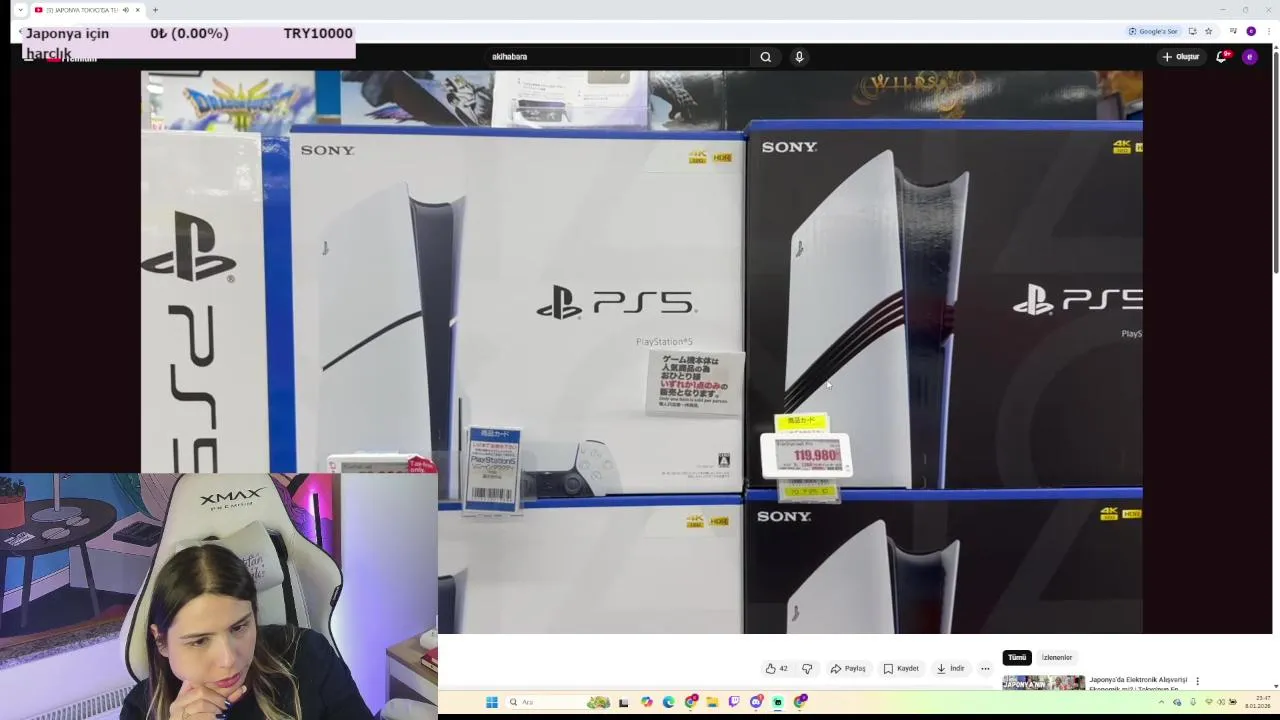Click the video player showing PS5 boxes
The height and width of the screenshot is (720, 1280).
(641, 352)
